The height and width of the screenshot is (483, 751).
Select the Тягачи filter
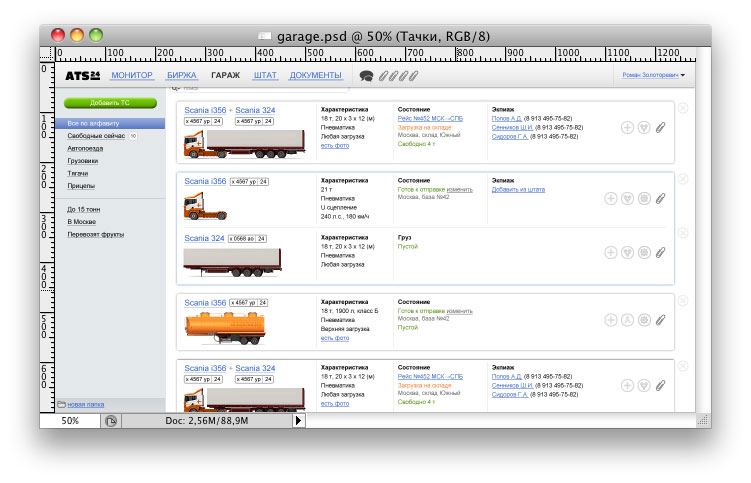pyautogui.click(x=78, y=173)
